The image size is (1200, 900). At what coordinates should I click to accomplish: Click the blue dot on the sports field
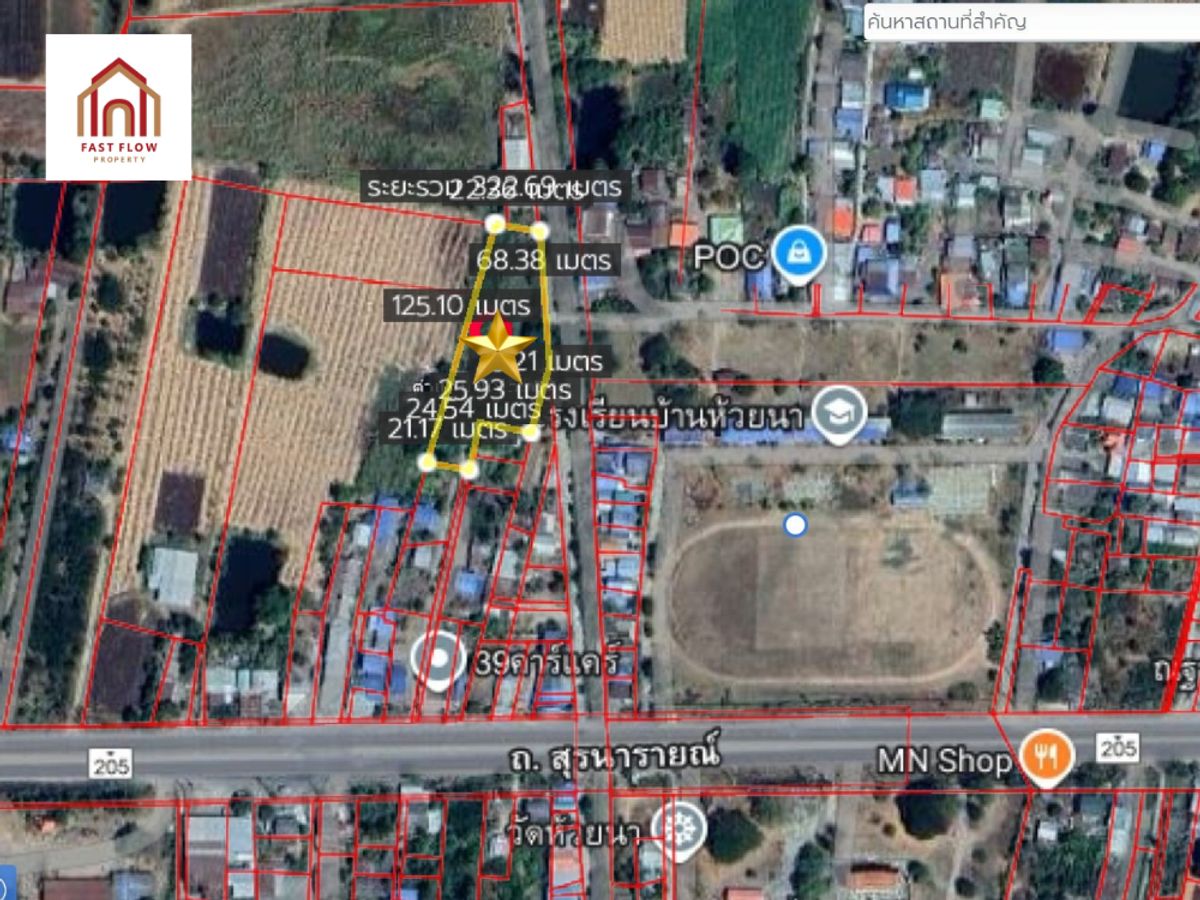coord(795,524)
